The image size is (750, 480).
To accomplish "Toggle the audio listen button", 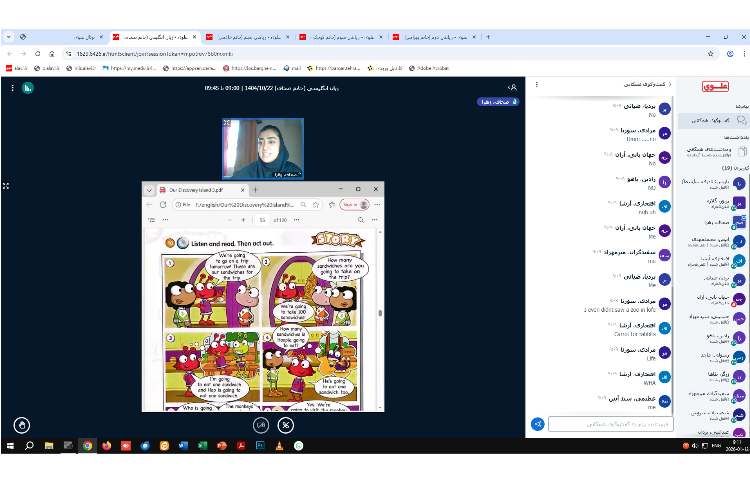I will tap(260, 425).
